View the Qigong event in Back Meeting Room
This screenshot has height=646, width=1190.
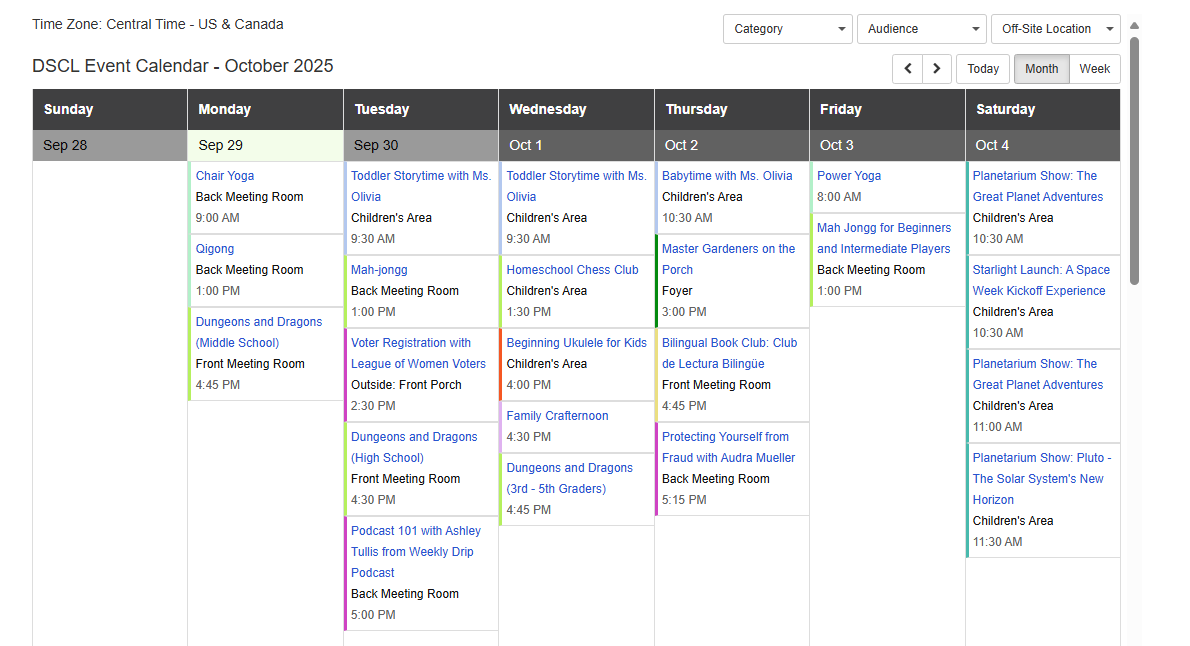coord(214,248)
